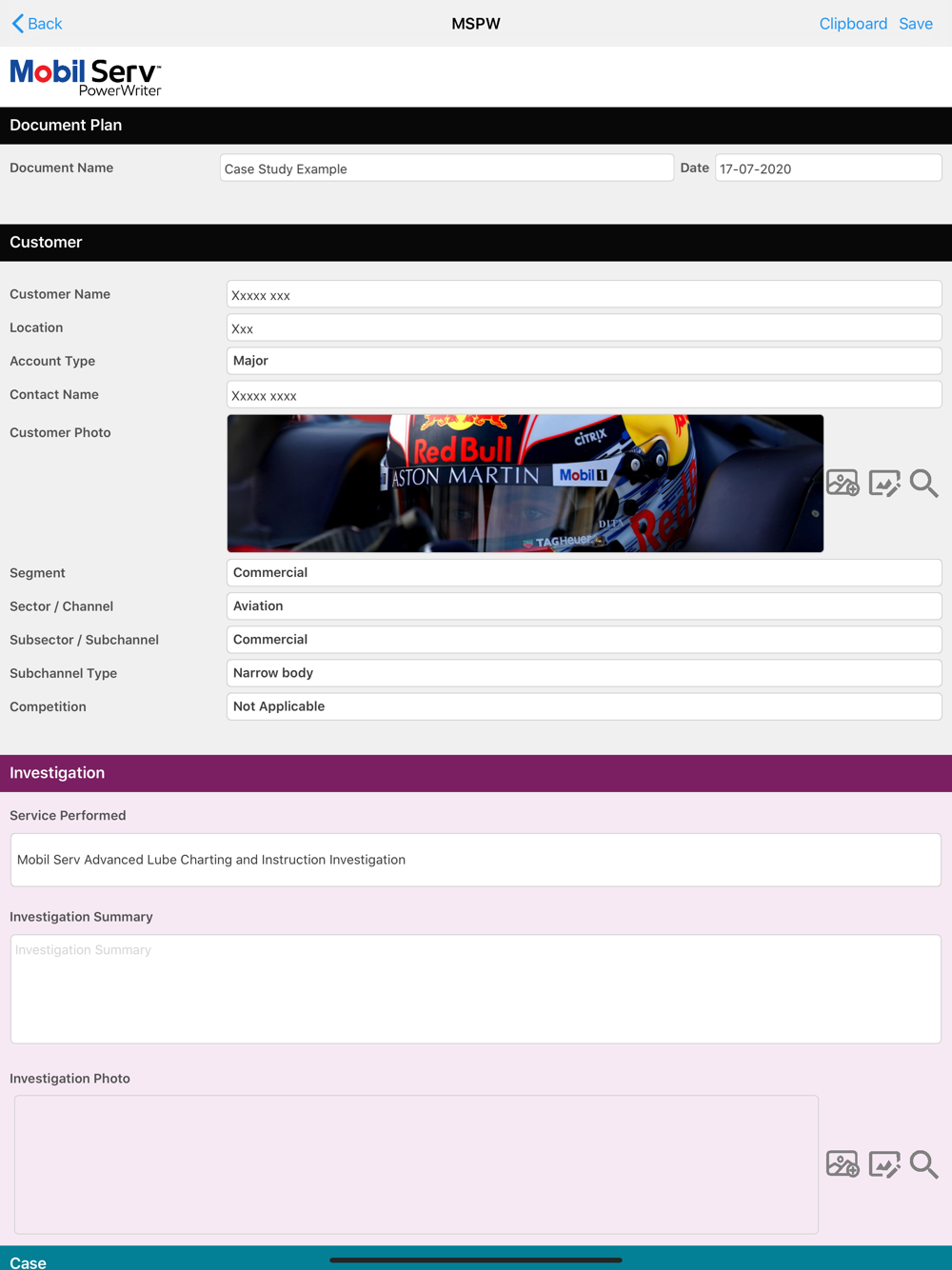This screenshot has height=1270, width=952.
Task: Tap the Customer Photo label
Action: [60, 432]
